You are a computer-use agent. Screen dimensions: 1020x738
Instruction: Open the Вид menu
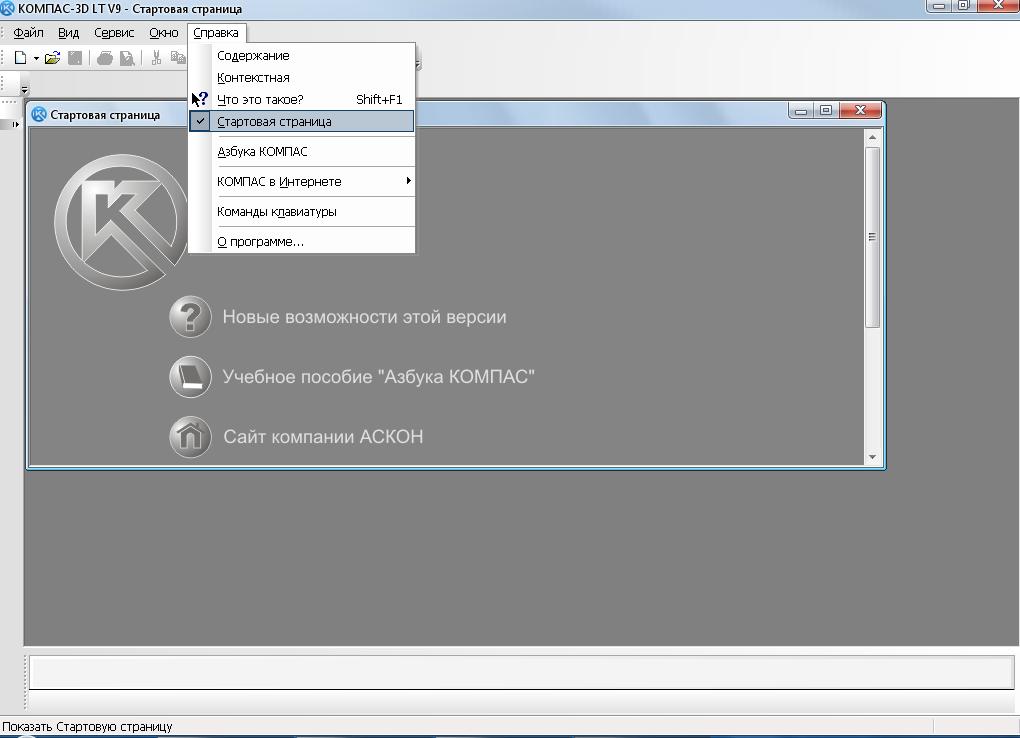(x=68, y=33)
